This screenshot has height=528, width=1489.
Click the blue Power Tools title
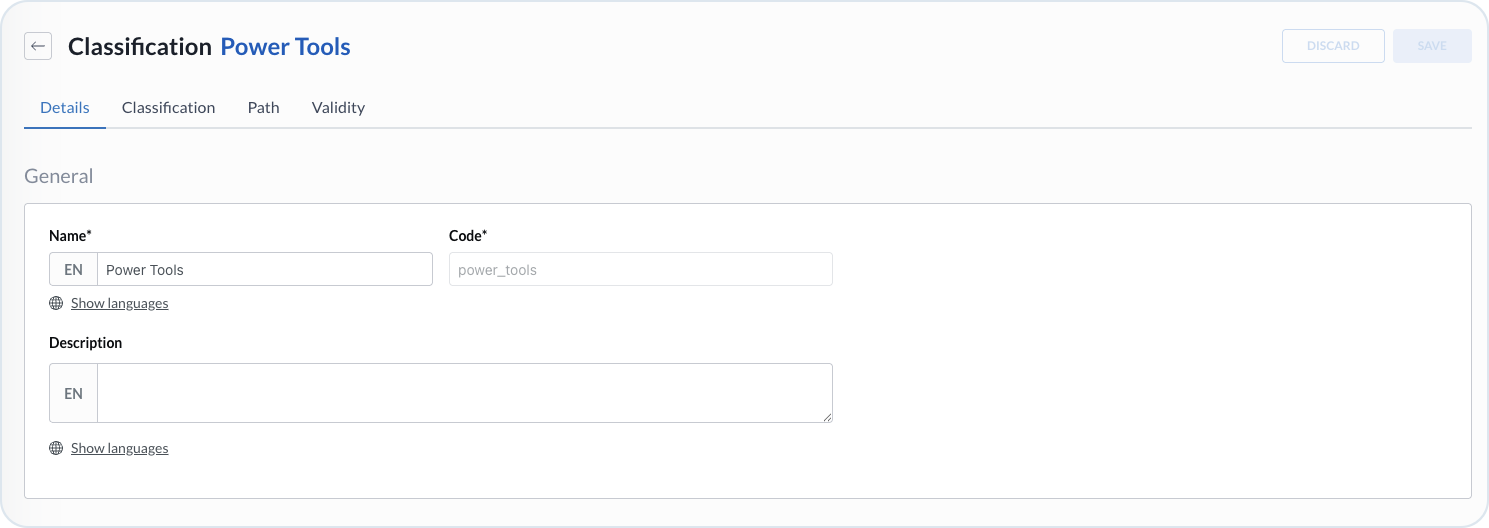click(285, 47)
